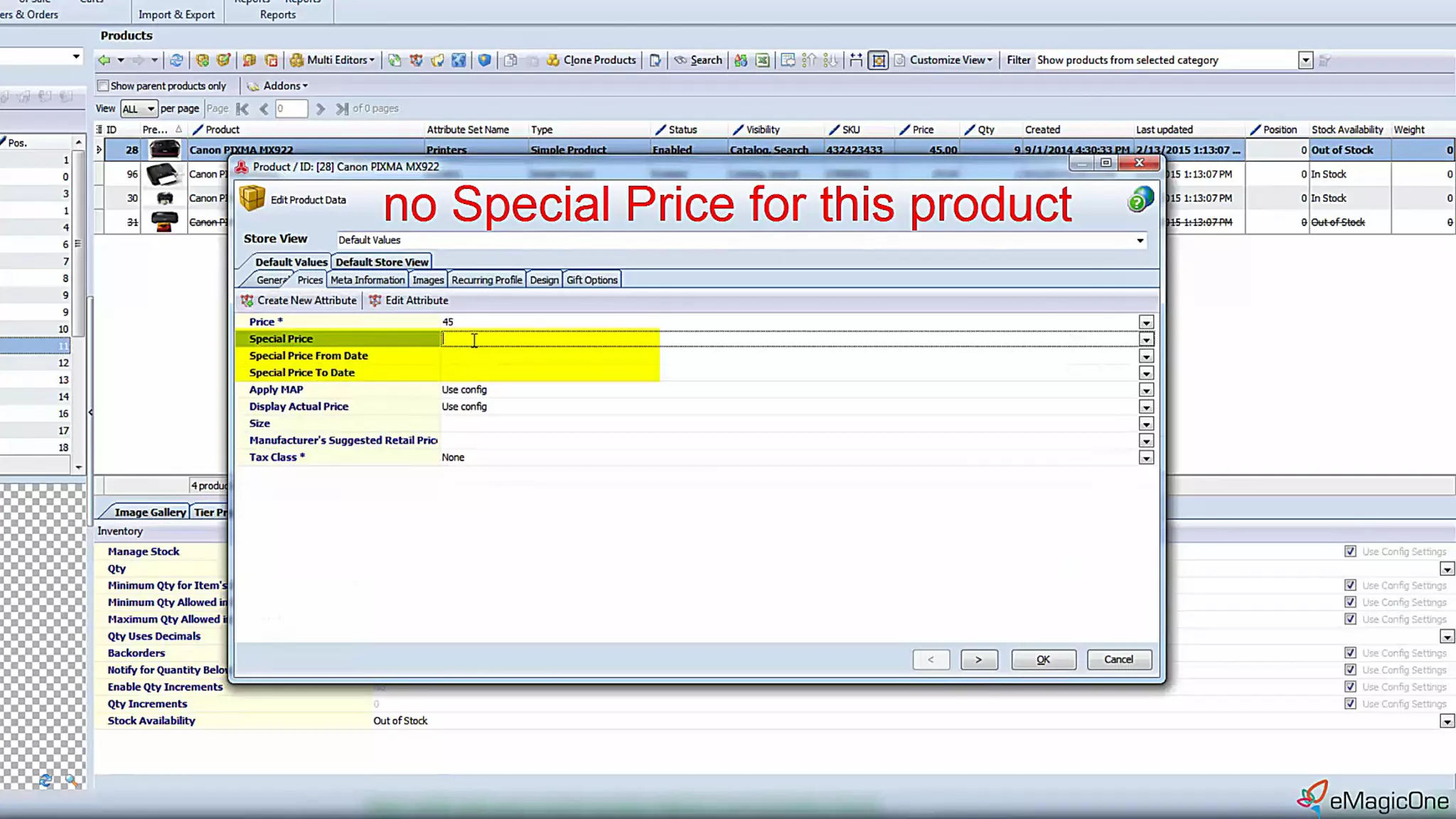Screen dimensions: 1456x819
Task: Click the blue shield toolbar icon
Action: point(484,60)
